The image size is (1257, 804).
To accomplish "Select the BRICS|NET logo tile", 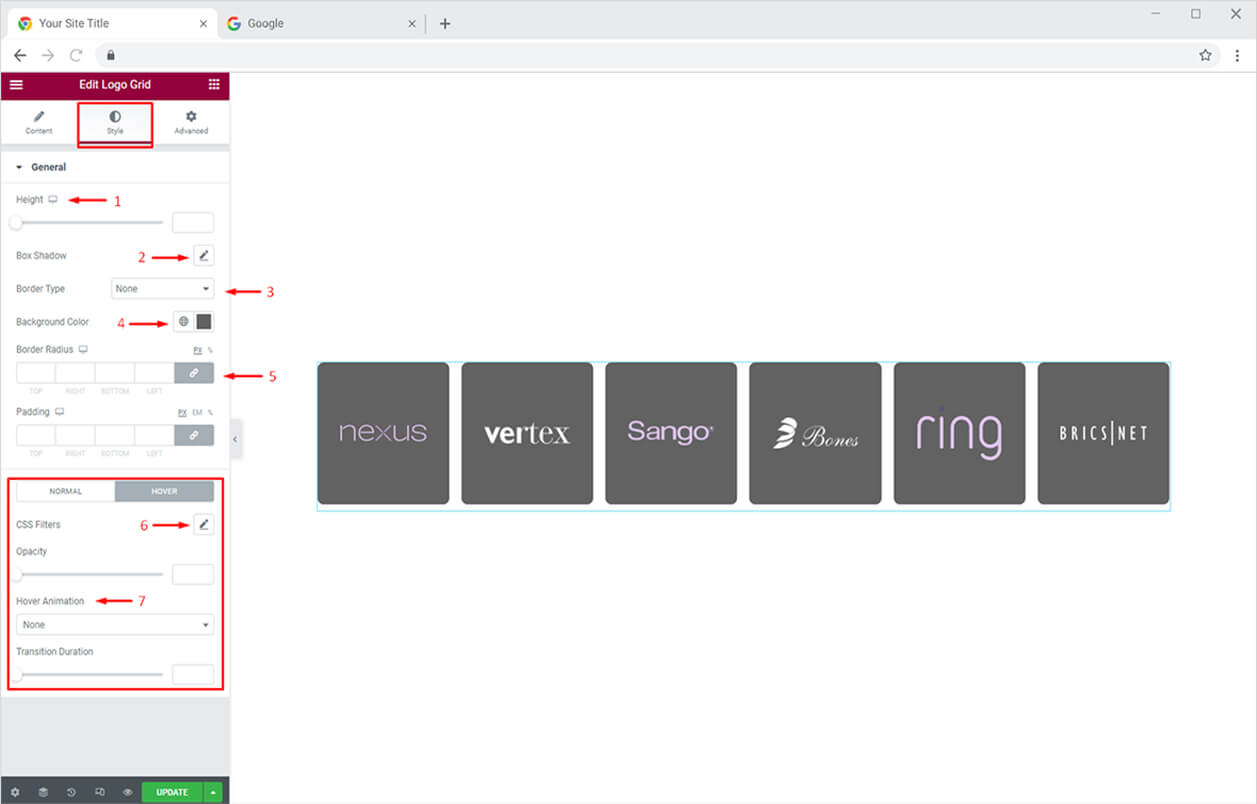I will pos(1103,433).
